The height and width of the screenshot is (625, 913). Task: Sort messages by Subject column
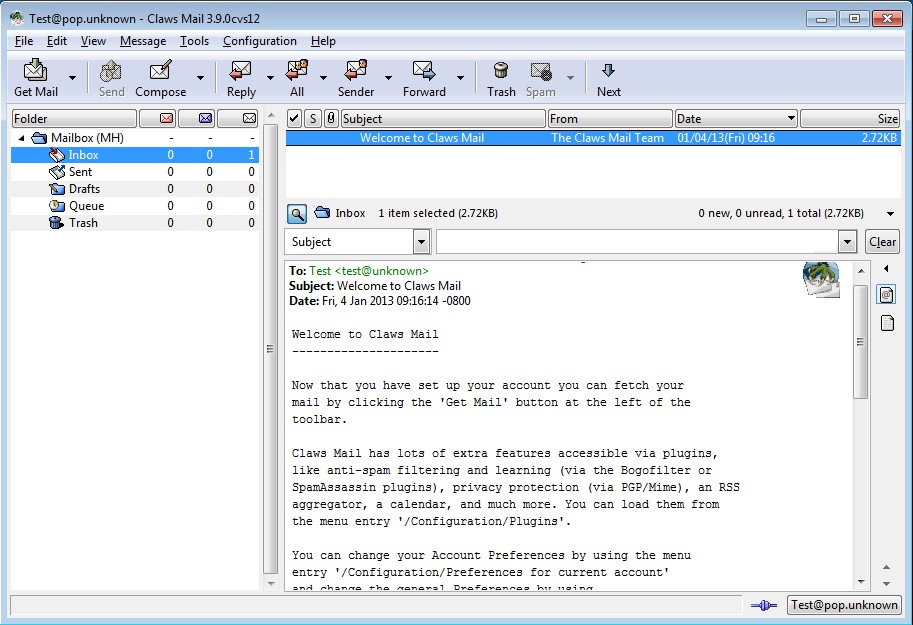[443, 118]
